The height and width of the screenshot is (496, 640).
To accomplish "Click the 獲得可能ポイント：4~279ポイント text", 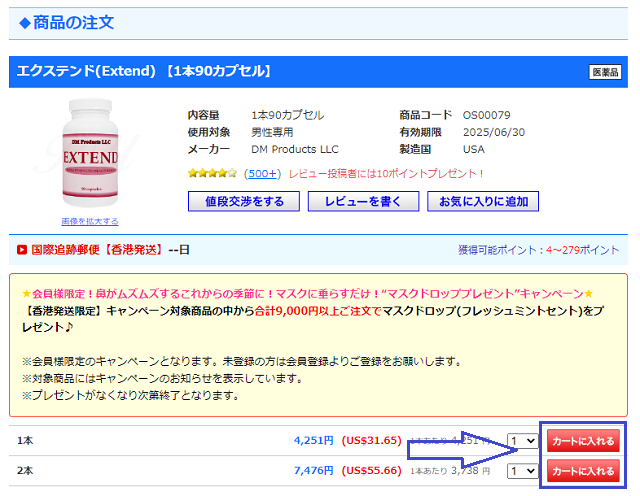I will (538, 250).
